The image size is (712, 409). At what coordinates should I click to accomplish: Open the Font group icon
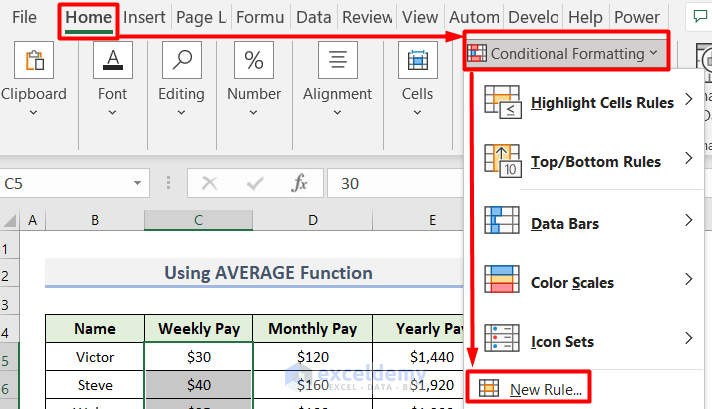[113, 60]
